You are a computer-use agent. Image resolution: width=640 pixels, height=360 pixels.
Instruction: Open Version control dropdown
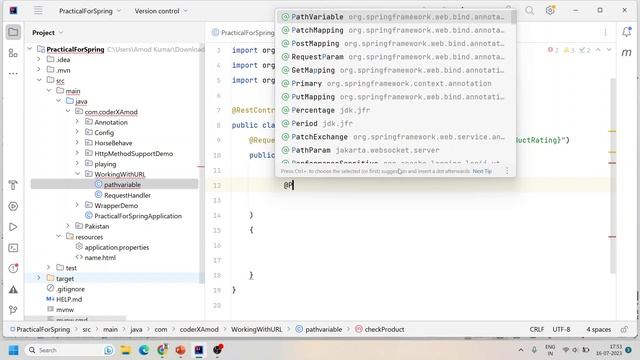(x=161, y=11)
